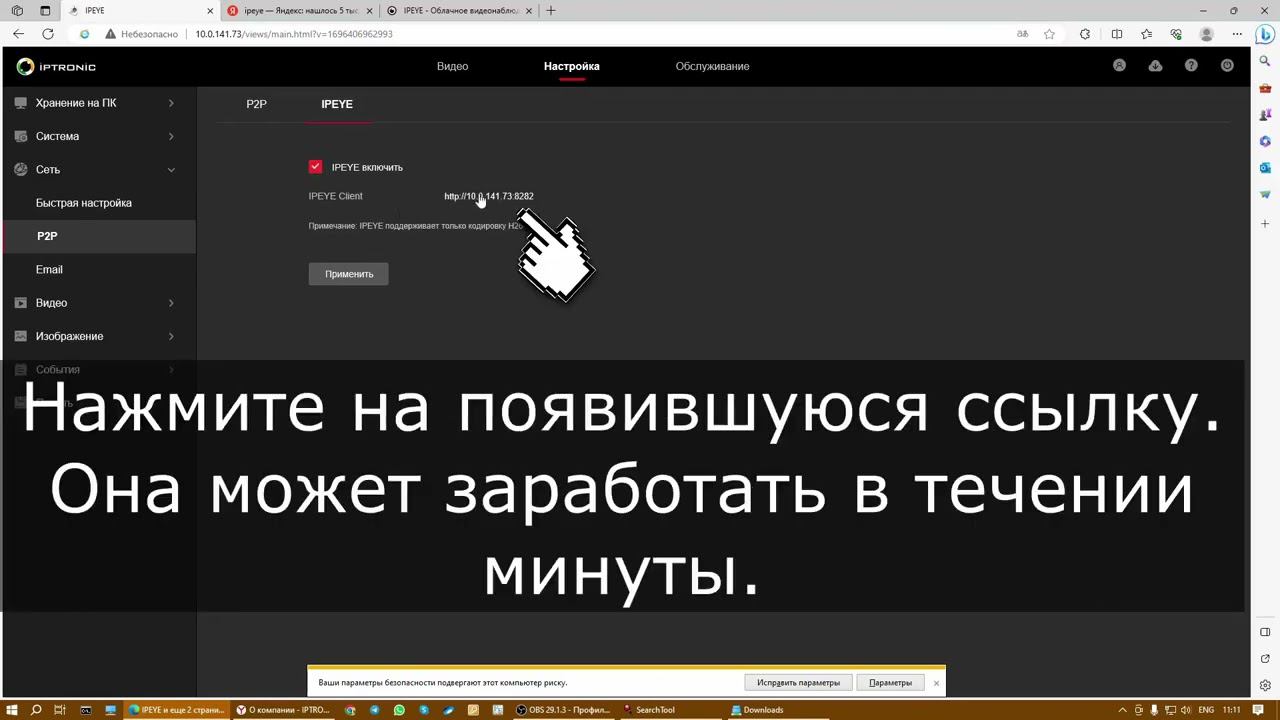
Task: Click the Edge sidebar search icon
Action: pos(1265,62)
